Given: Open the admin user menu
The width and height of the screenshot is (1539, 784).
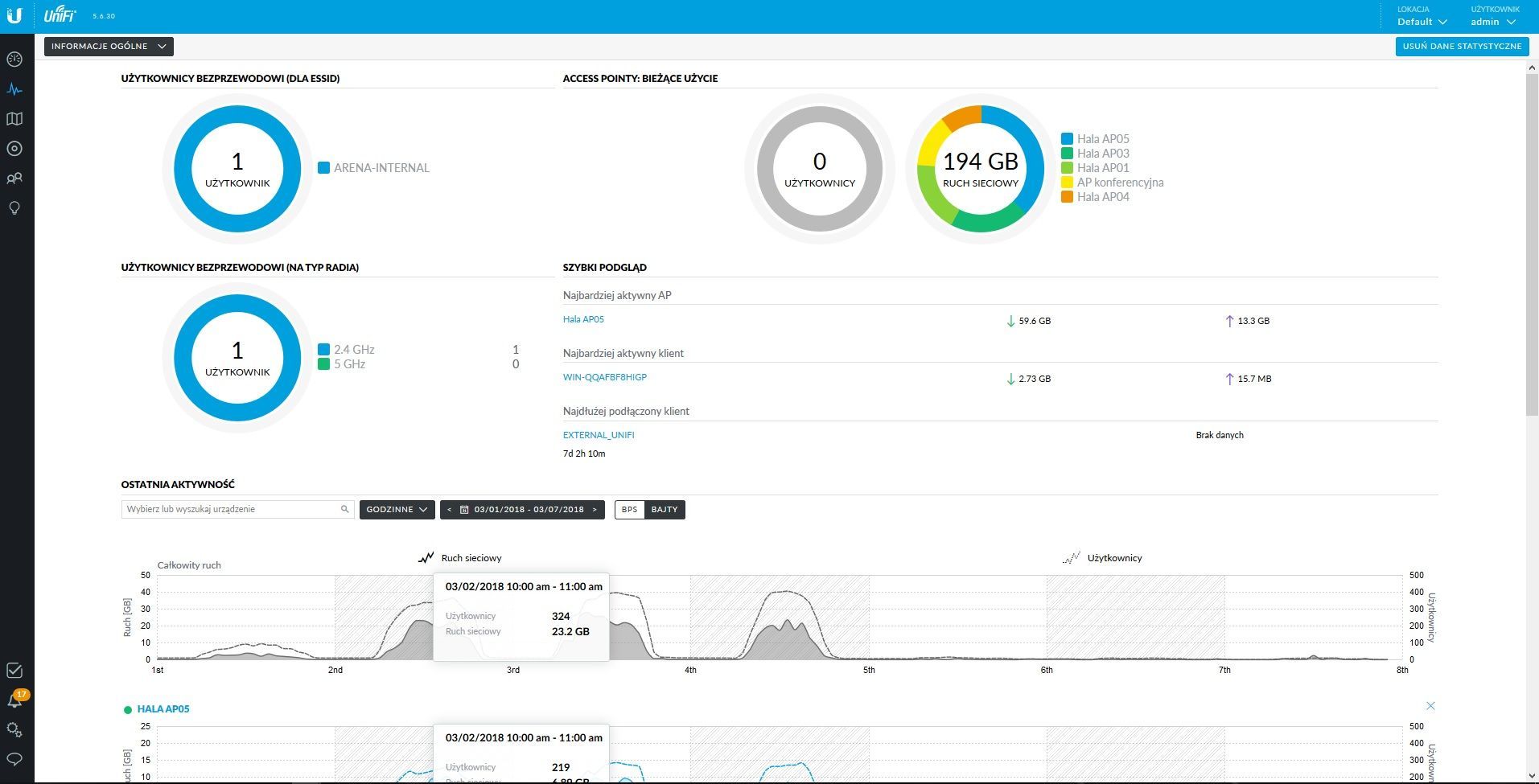Looking at the screenshot, I should [1492, 22].
